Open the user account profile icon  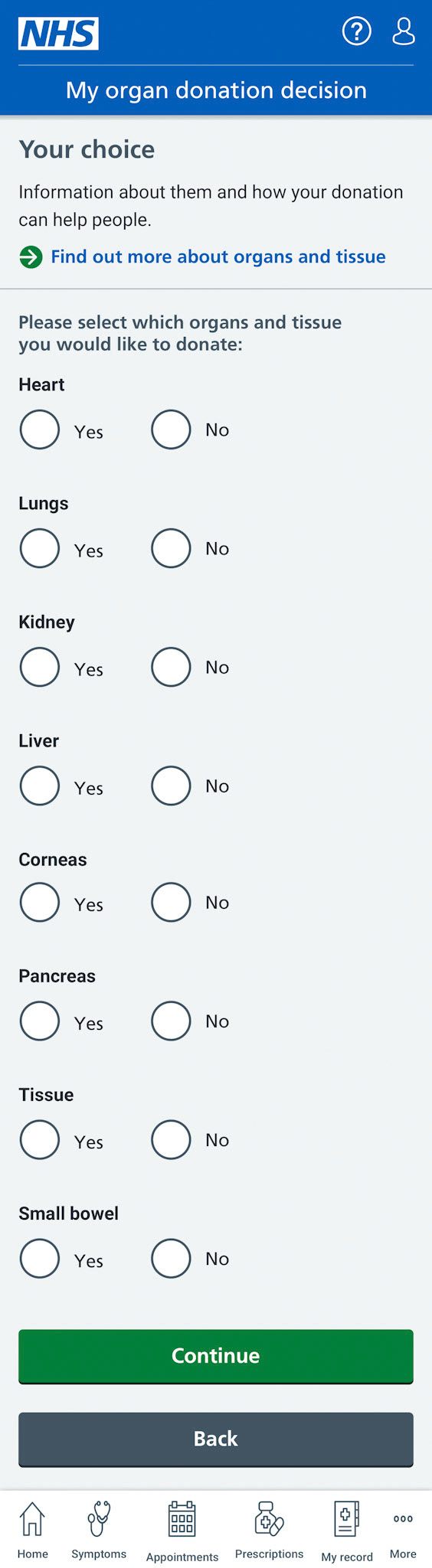tap(403, 31)
